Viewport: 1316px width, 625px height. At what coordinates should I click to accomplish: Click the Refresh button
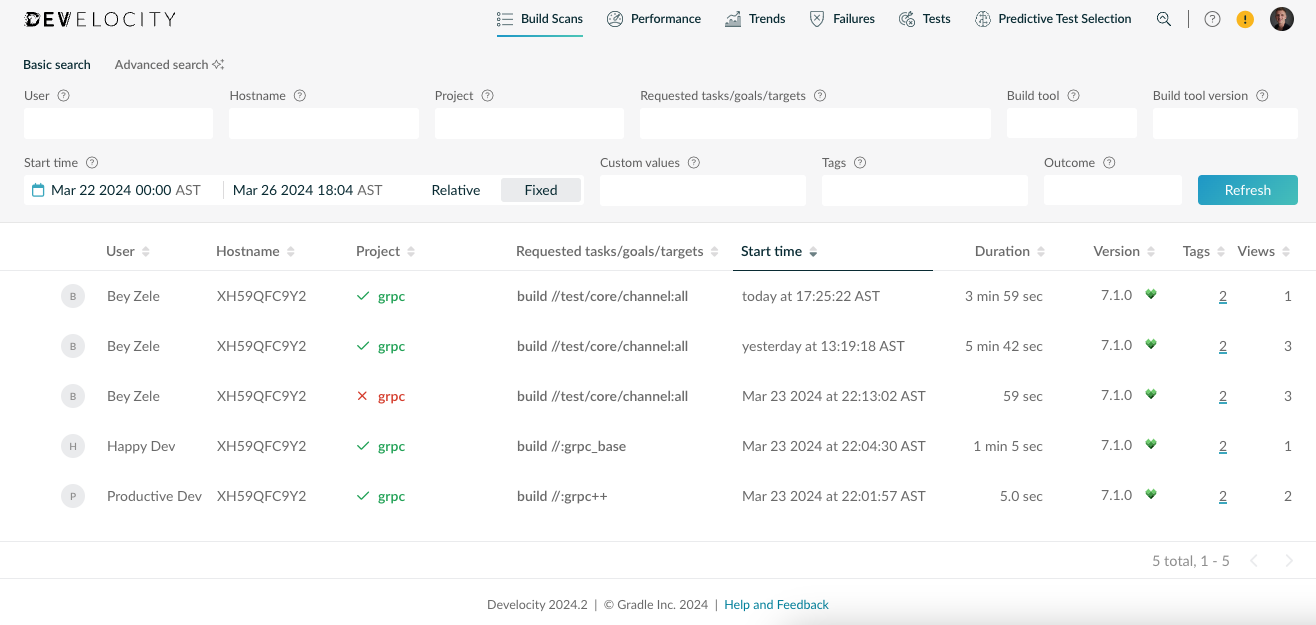(x=1247, y=189)
